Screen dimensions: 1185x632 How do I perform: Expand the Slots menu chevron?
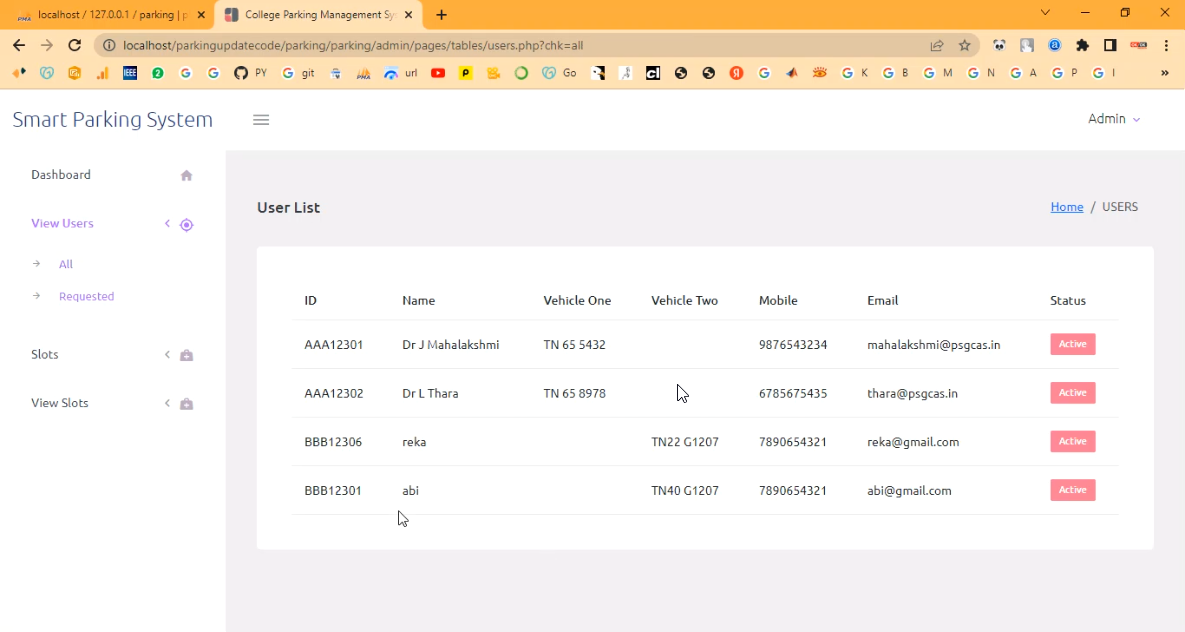[167, 355]
